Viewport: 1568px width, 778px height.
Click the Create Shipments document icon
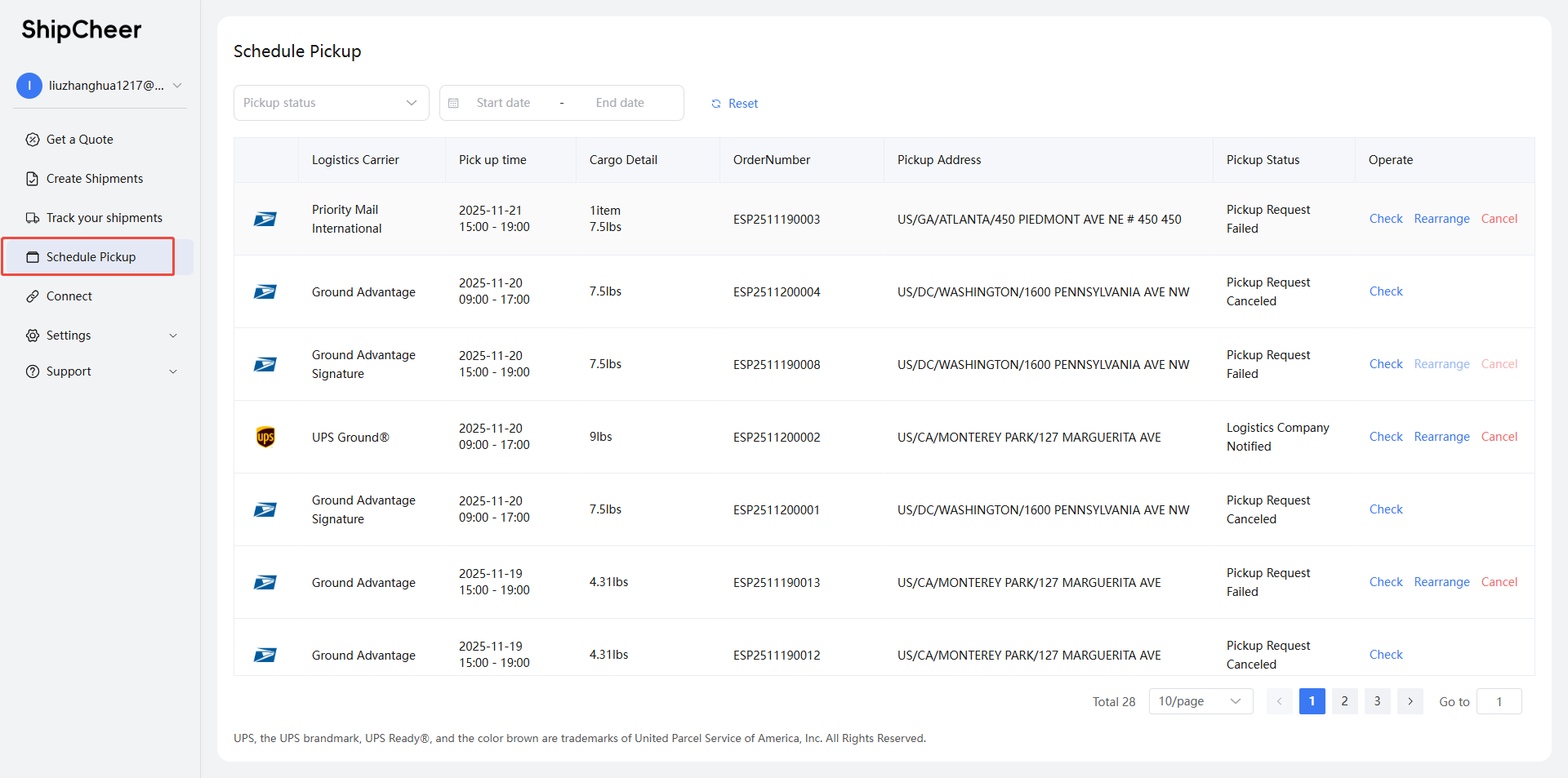(x=33, y=179)
